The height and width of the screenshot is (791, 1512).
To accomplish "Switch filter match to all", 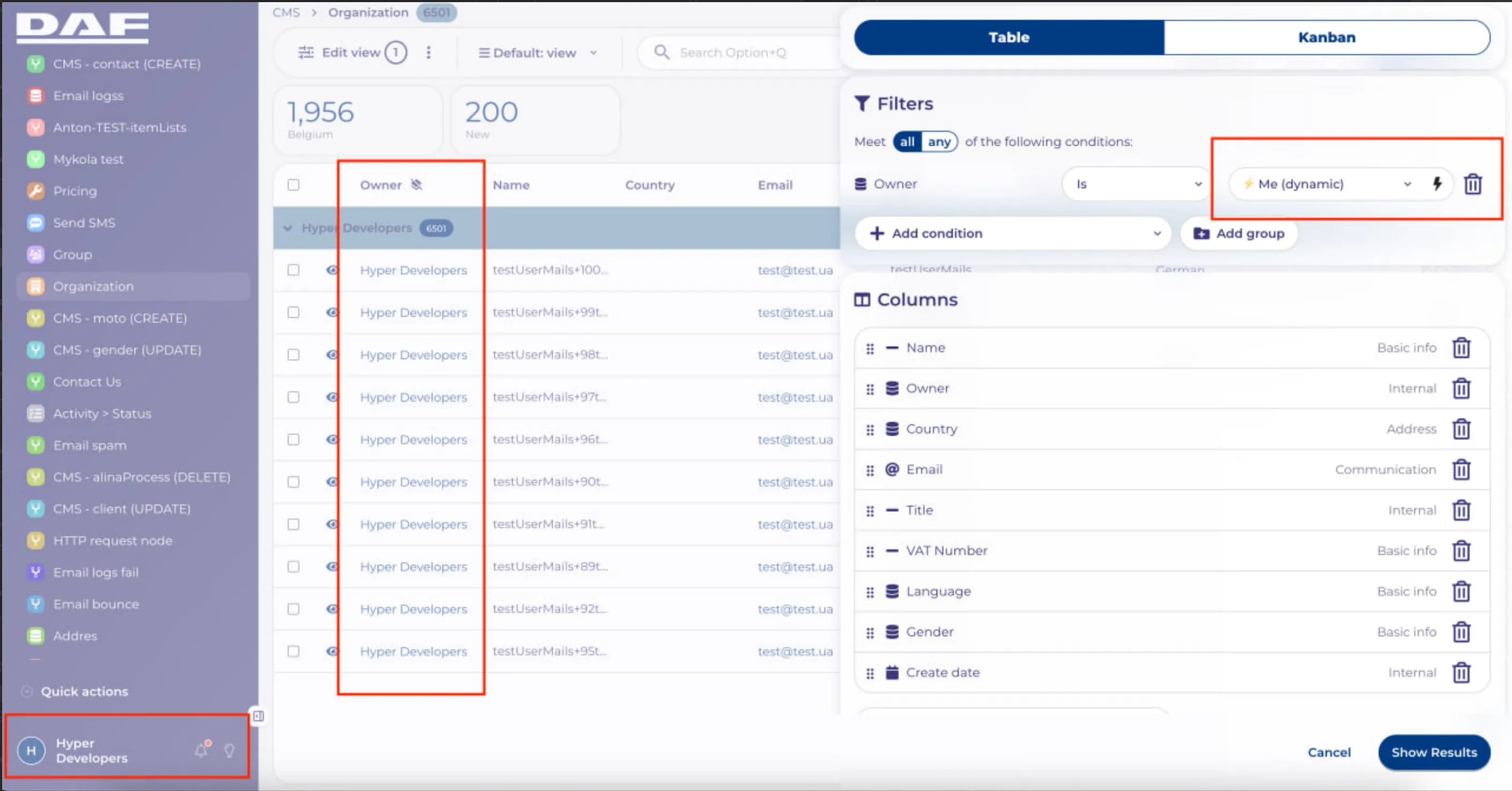I will coord(907,142).
